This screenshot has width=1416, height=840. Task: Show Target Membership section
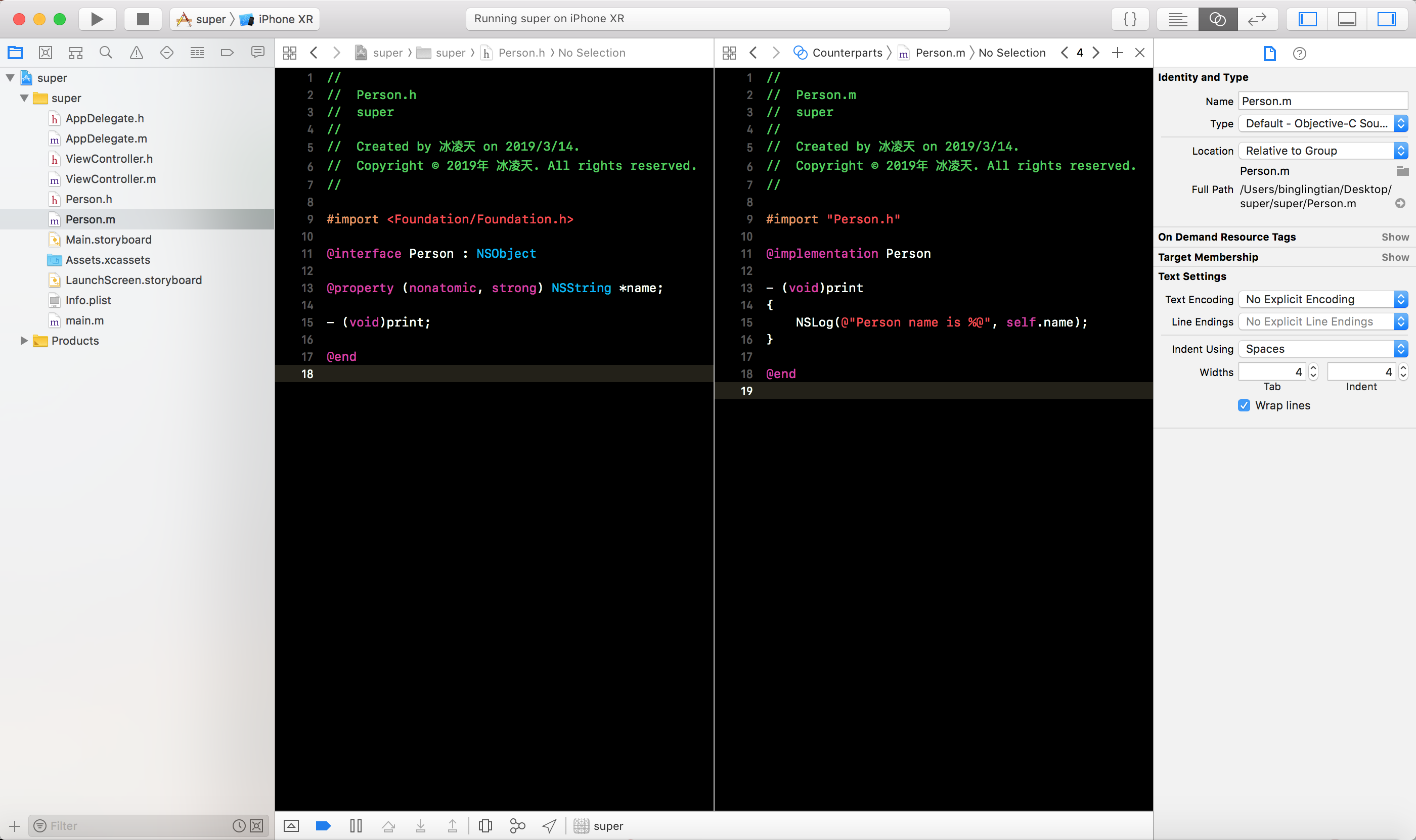[x=1394, y=257]
